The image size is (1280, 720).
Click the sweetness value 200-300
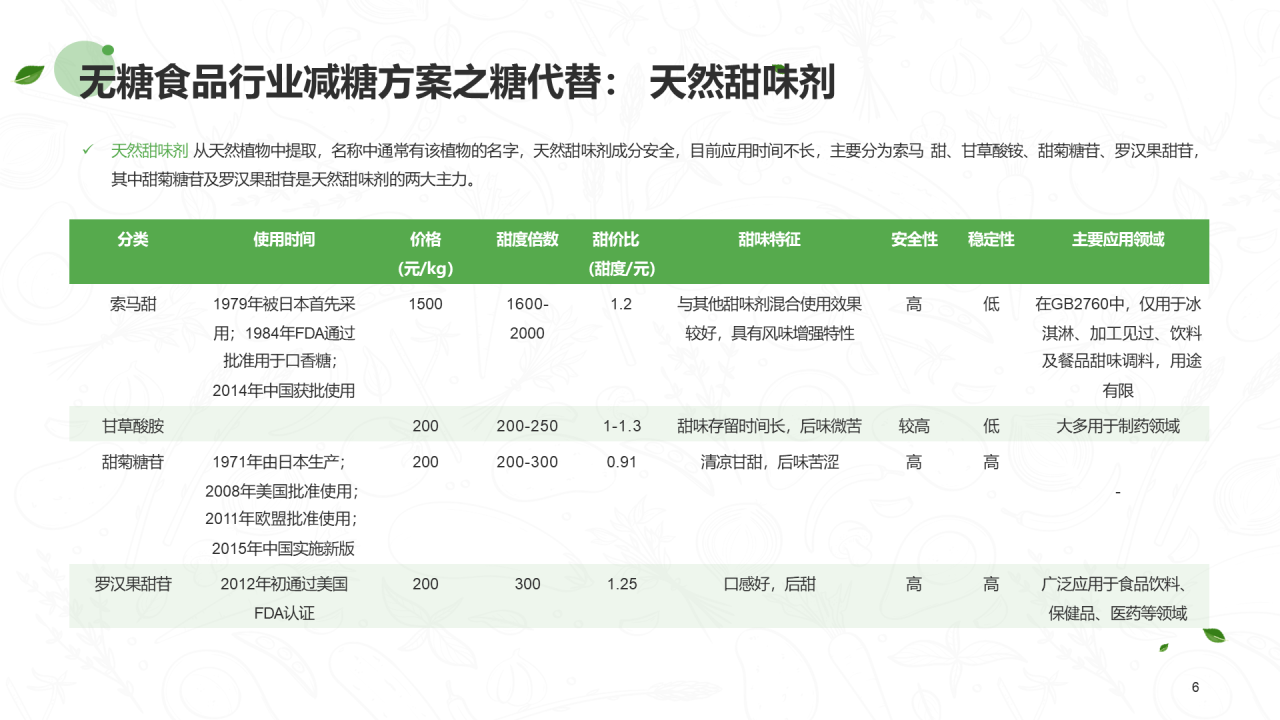(527, 462)
